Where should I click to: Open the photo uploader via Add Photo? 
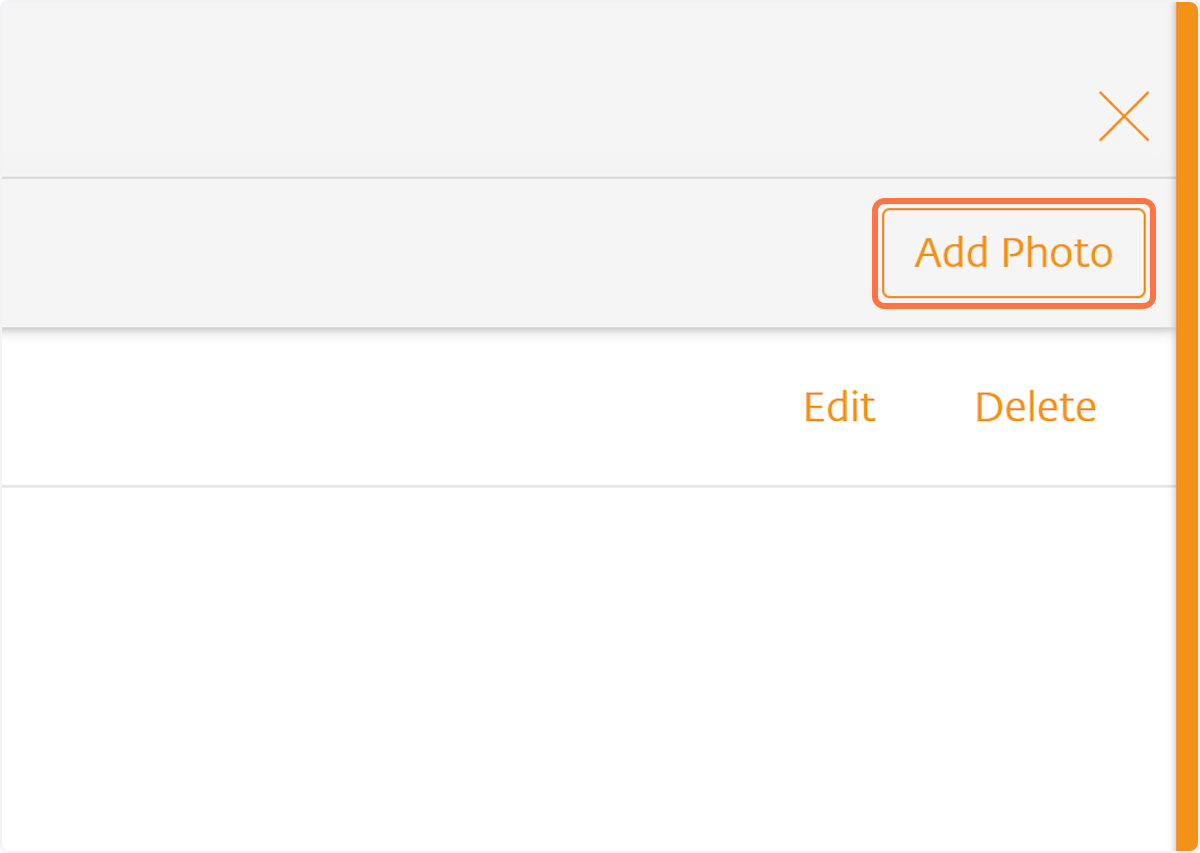pyautogui.click(x=1014, y=253)
